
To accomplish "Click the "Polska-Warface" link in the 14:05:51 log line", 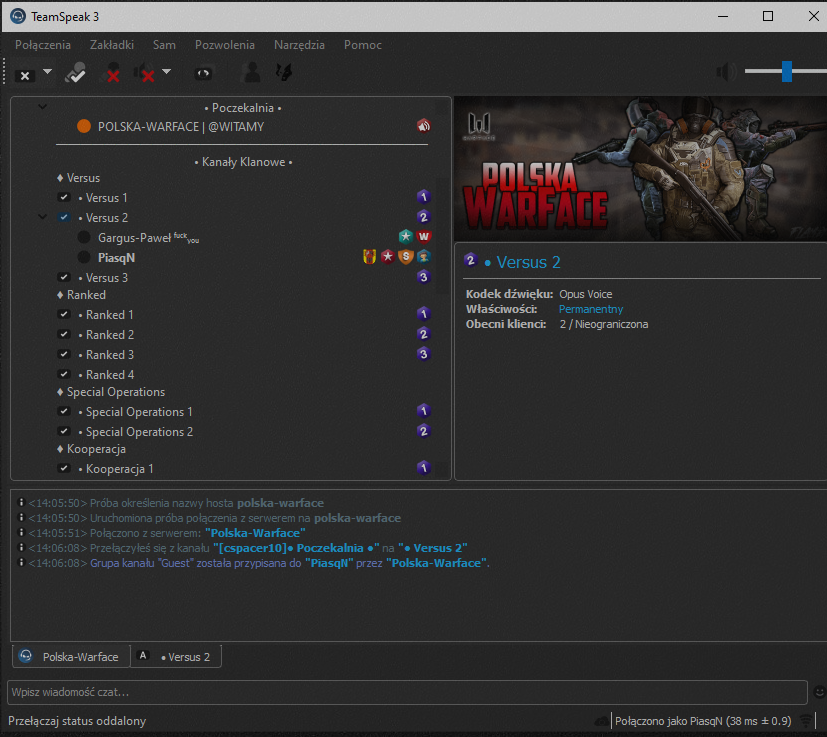I will click(x=255, y=533).
